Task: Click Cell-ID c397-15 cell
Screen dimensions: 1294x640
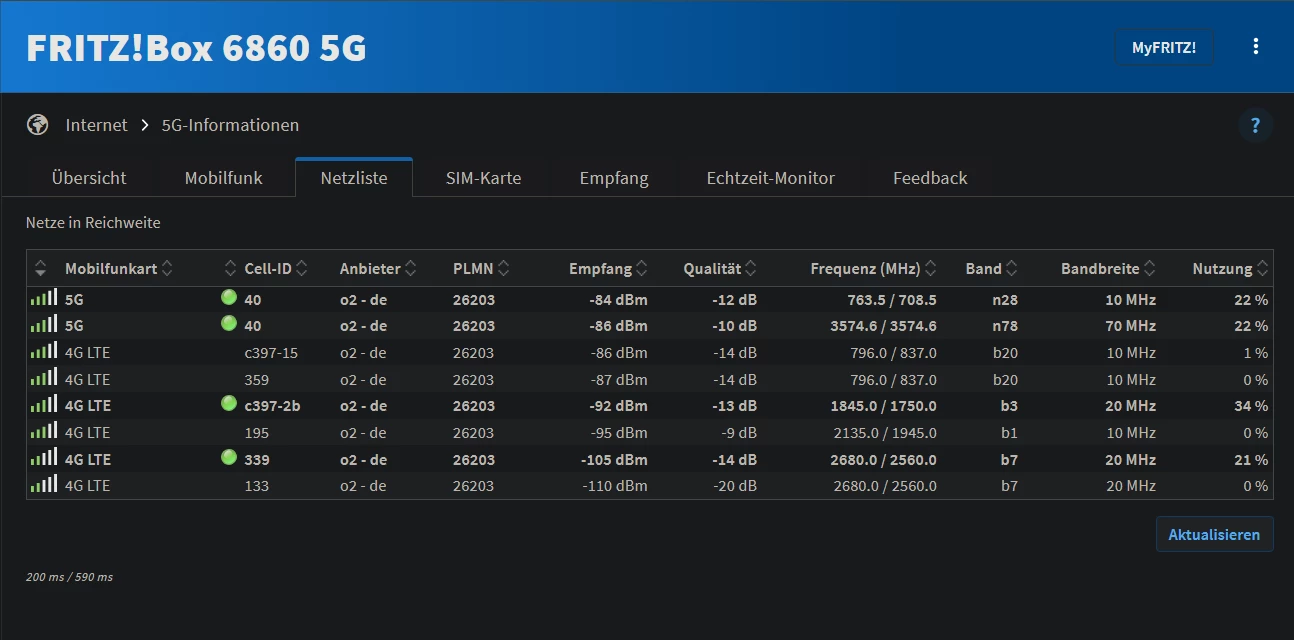Action: 271,352
